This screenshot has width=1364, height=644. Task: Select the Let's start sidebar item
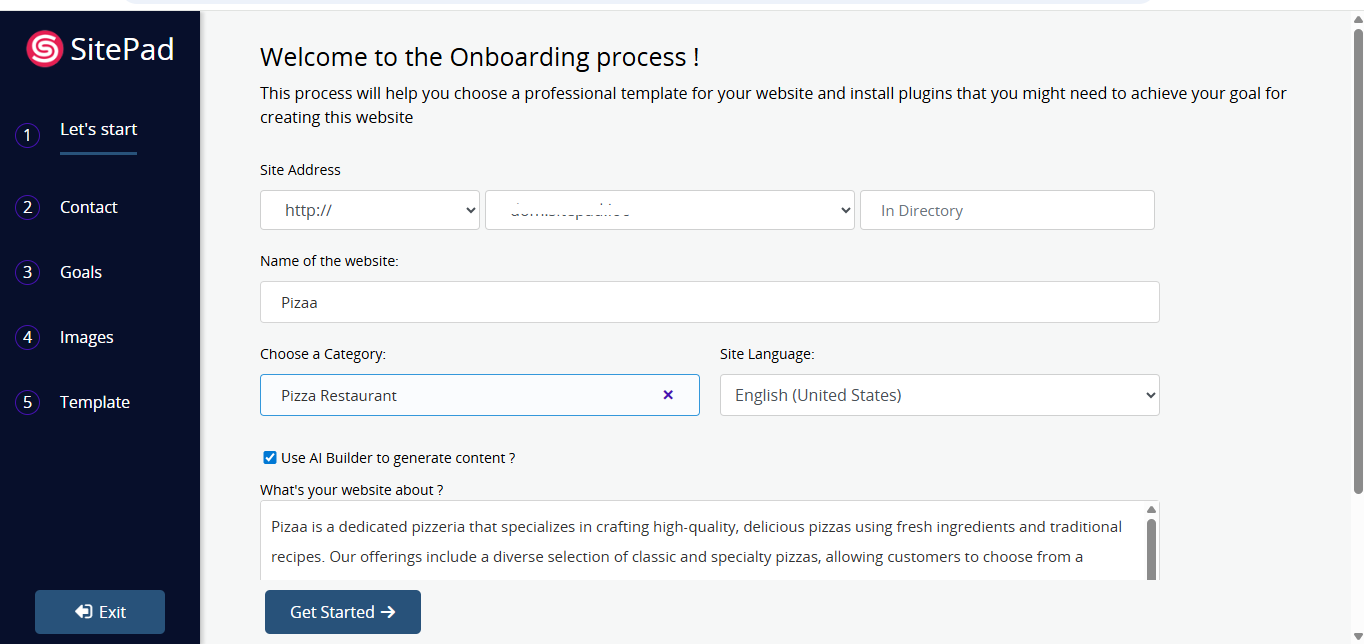click(97, 129)
